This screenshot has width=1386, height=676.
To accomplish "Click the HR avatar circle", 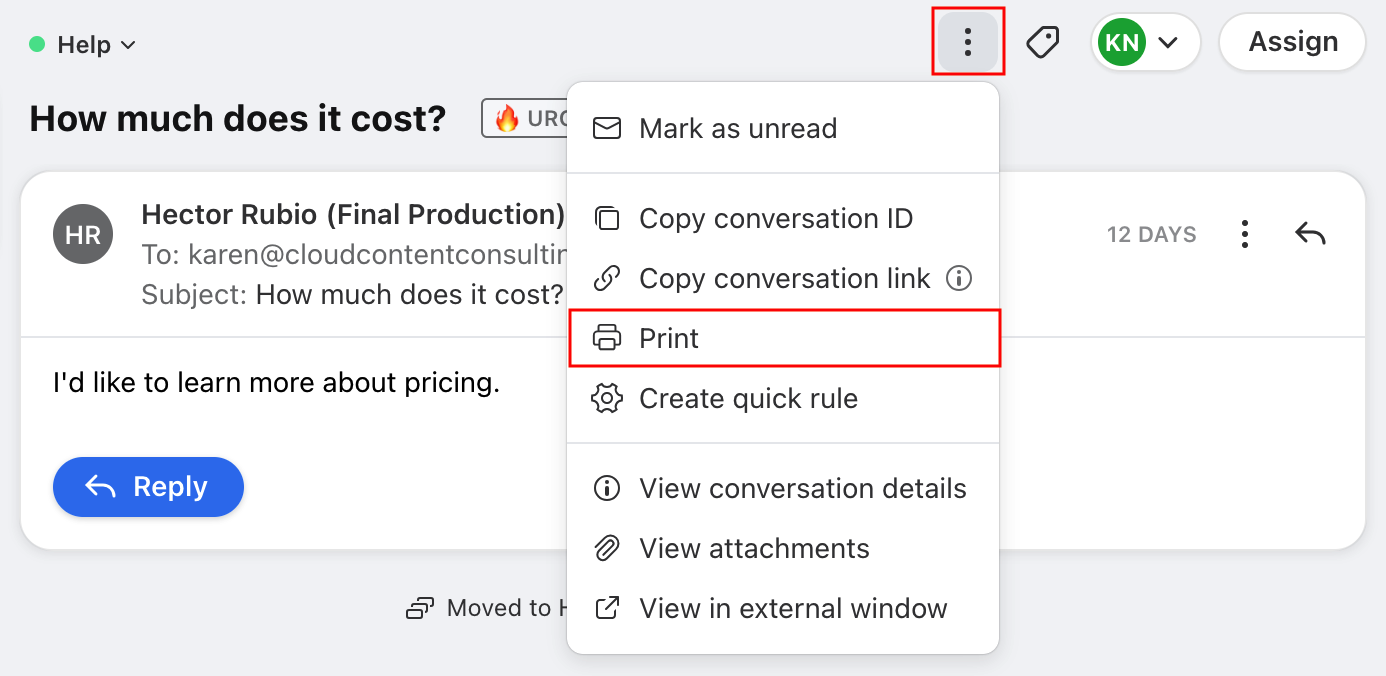I will point(82,233).
